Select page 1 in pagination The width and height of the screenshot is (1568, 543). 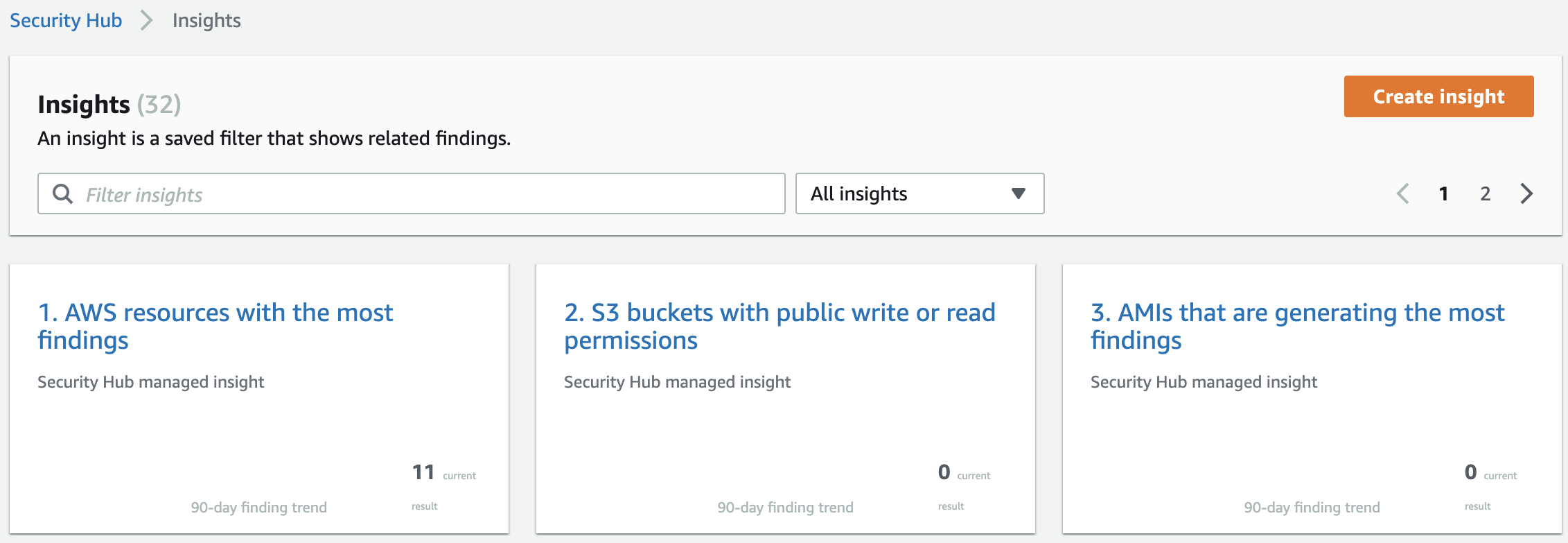(1443, 193)
